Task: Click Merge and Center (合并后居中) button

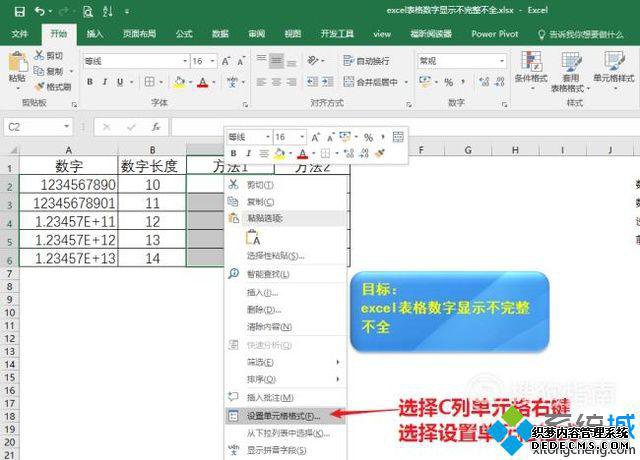Action: coord(371,82)
